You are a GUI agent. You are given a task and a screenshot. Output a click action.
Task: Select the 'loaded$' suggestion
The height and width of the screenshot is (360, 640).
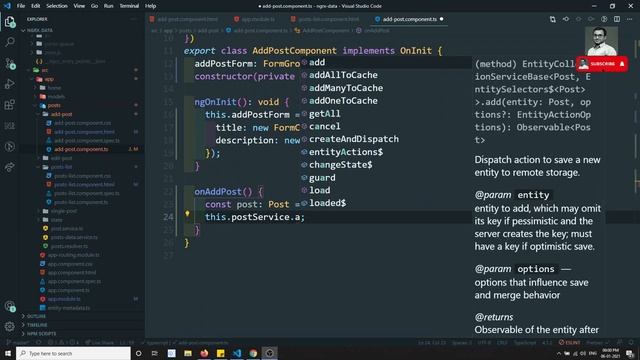pos(386,203)
